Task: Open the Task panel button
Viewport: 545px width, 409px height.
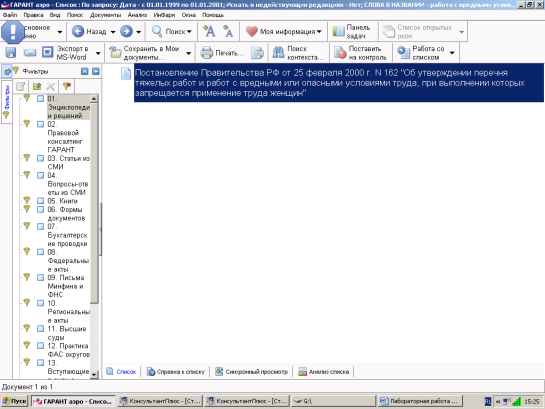Action: coord(351,31)
